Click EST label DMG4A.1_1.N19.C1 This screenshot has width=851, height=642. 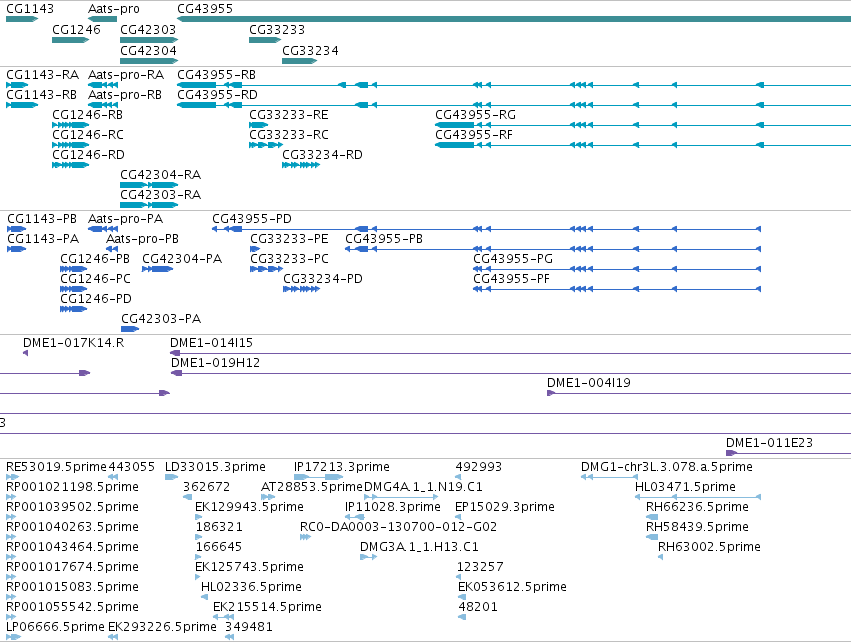point(423,487)
